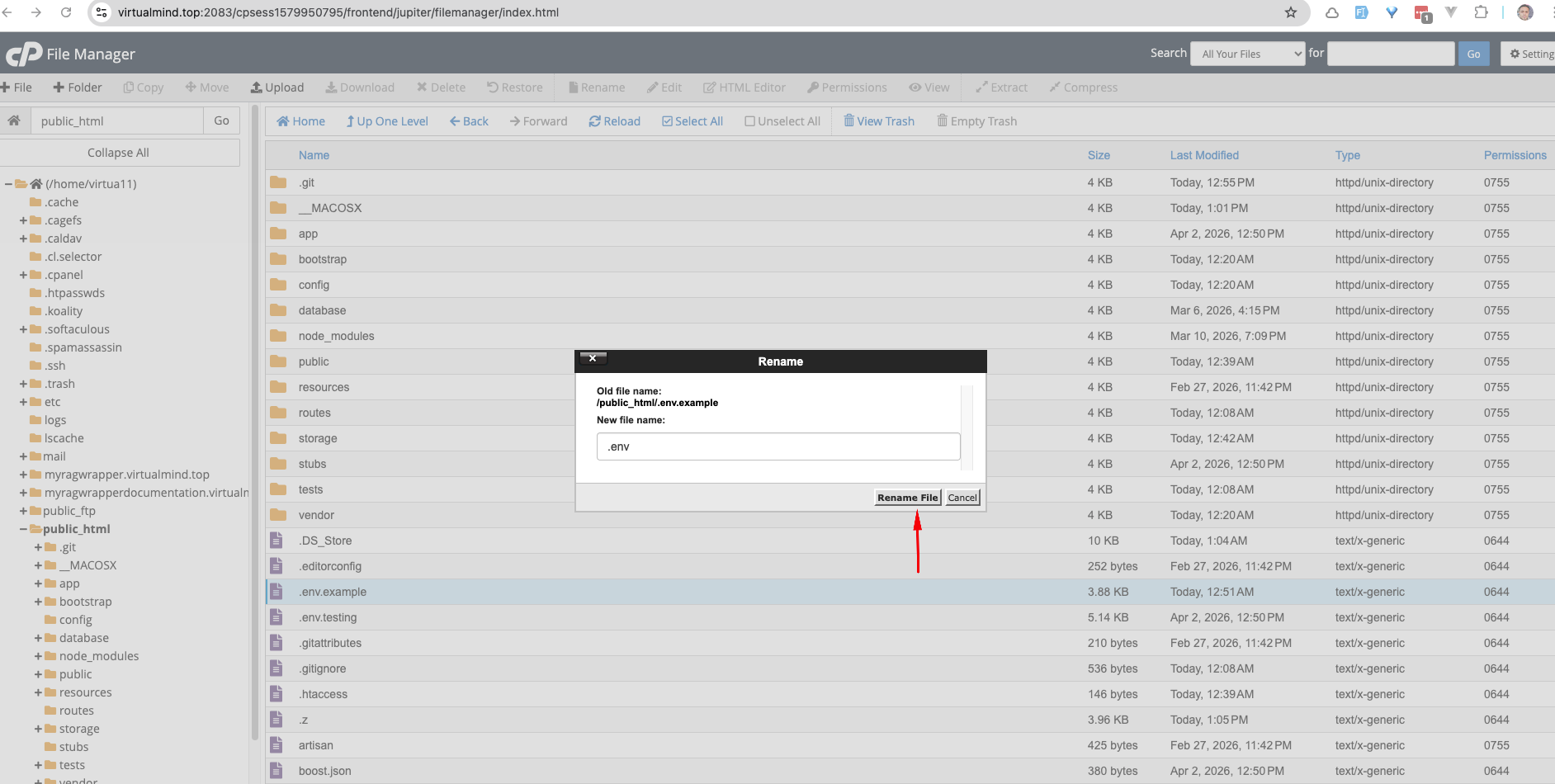The width and height of the screenshot is (1555, 784).
Task: Select the artisan file icon
Action: (x=276, y=745)
